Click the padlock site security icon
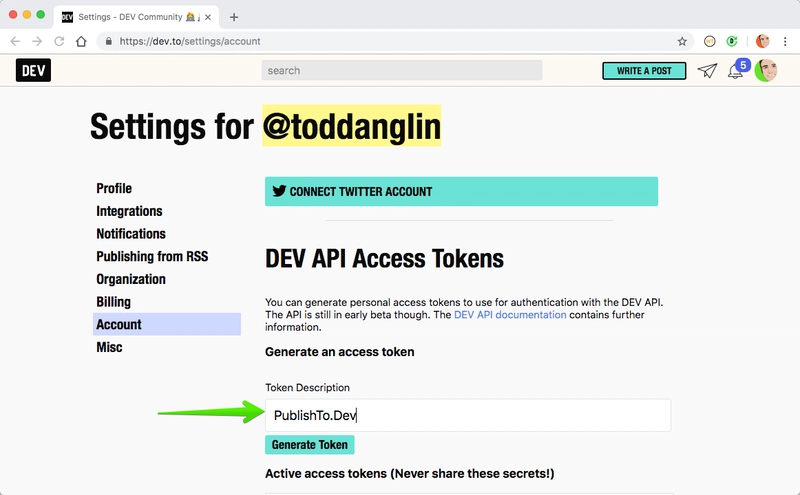Screen dimensions: 800x495 point(108,41)
